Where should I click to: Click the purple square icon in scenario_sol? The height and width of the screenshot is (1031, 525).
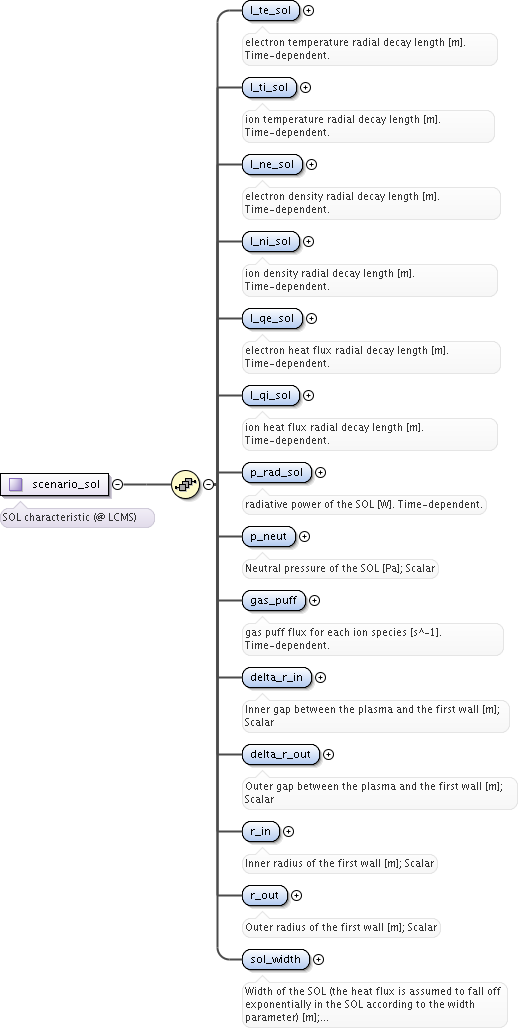point(16,485)
